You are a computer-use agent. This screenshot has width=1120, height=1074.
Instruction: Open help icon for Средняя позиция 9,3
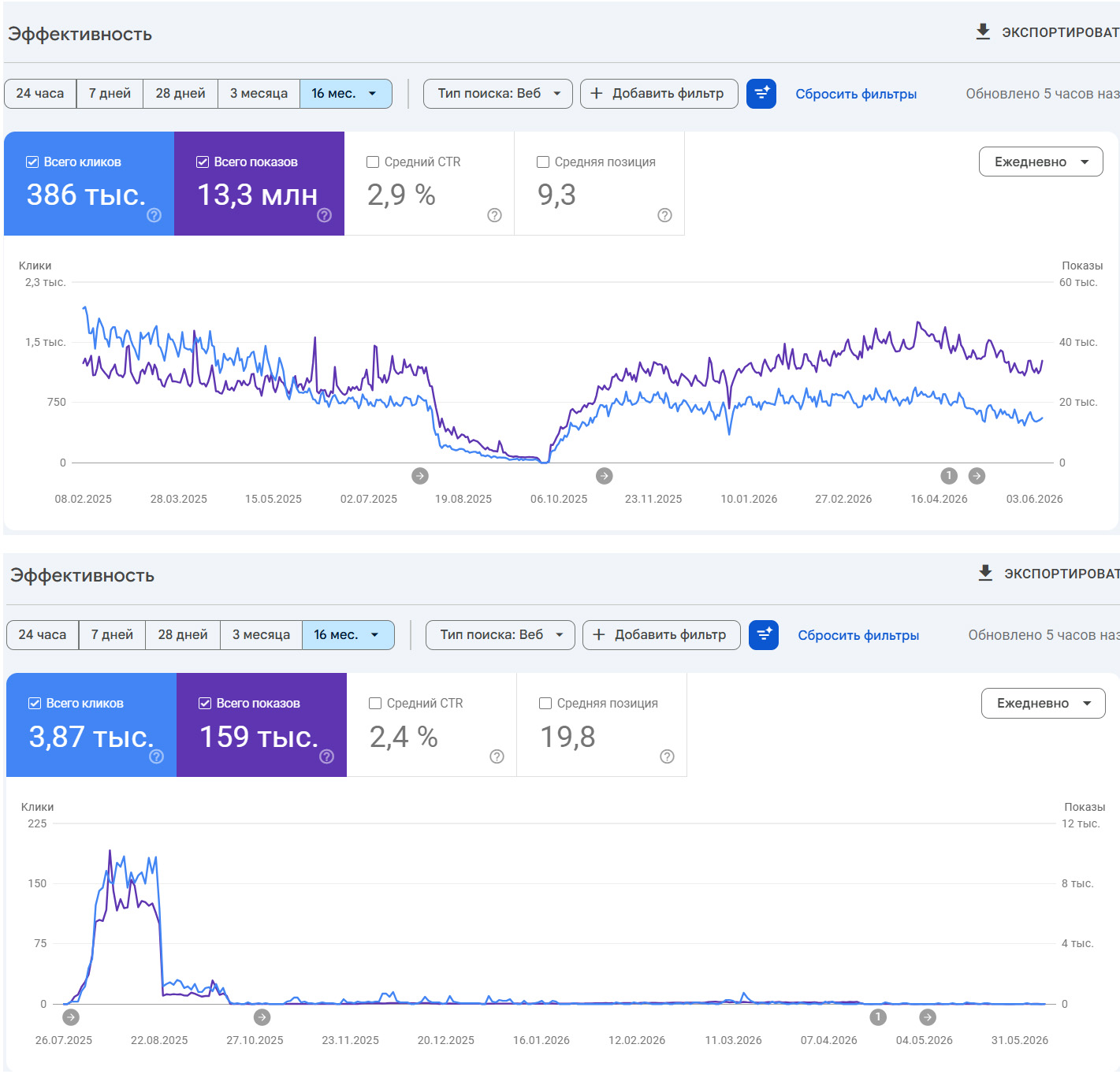pyautogui.click(x=664, y=215)
